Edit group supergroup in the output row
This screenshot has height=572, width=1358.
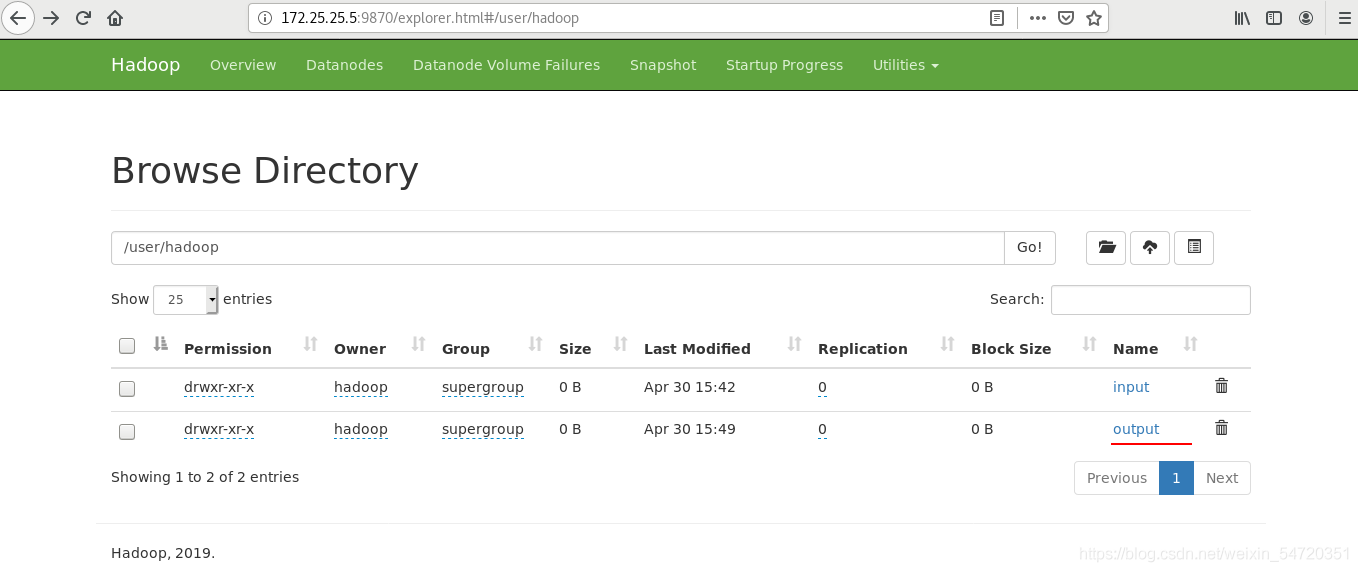[x=483, y=429]
